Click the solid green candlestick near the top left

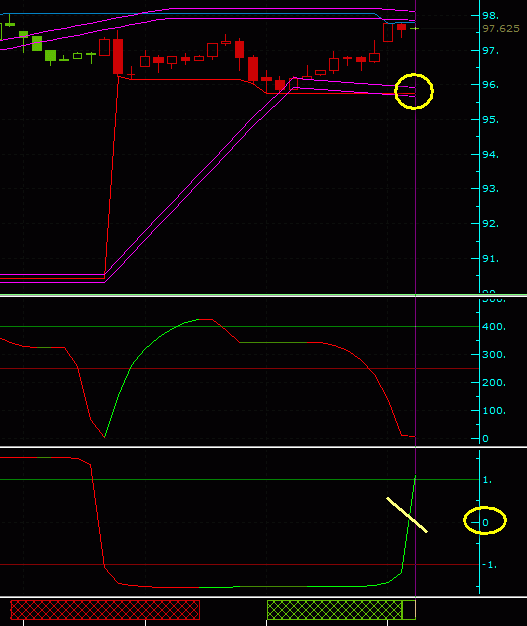point(37,43)
